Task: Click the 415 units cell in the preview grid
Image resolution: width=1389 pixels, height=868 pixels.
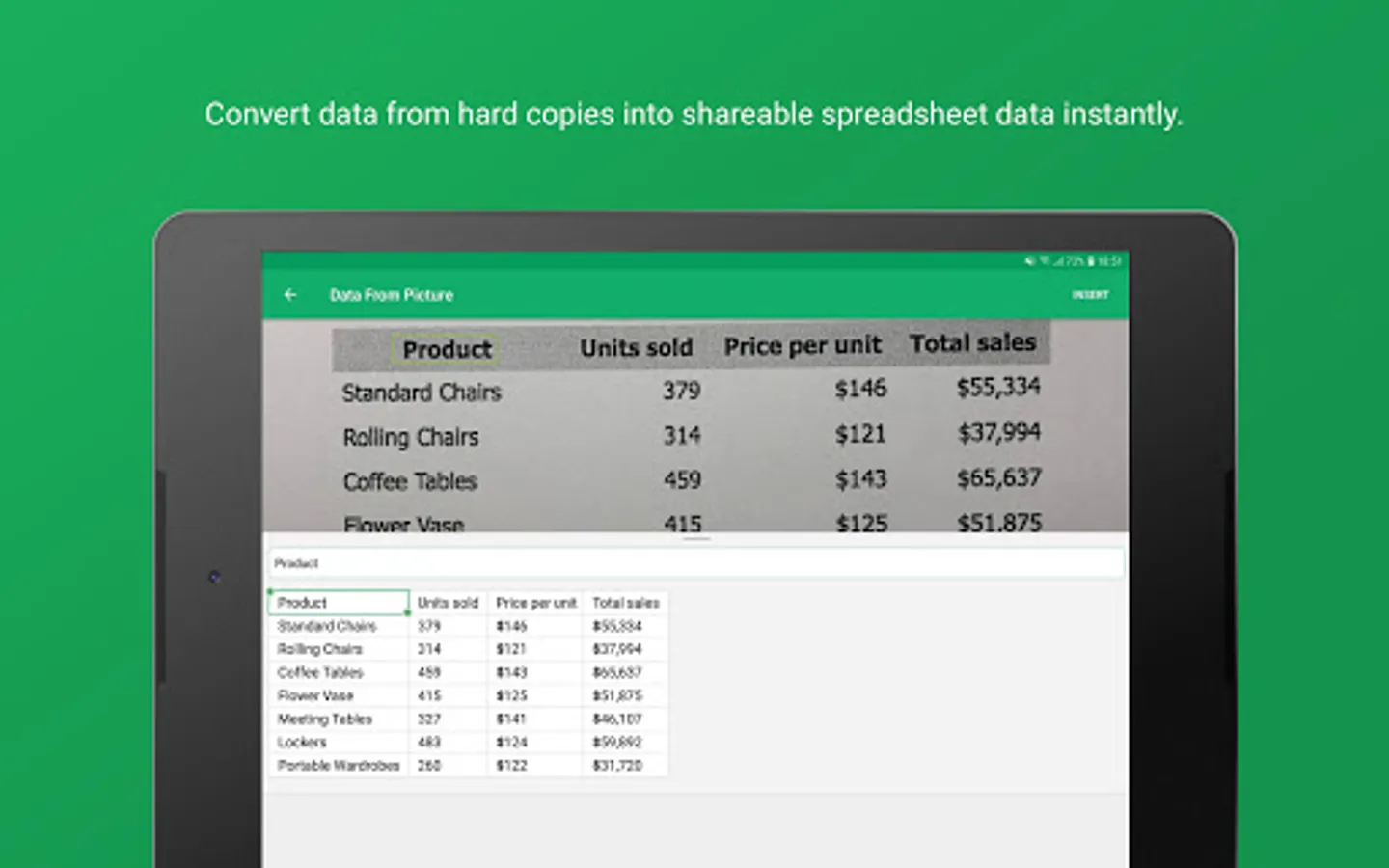Action: point(449,695)
